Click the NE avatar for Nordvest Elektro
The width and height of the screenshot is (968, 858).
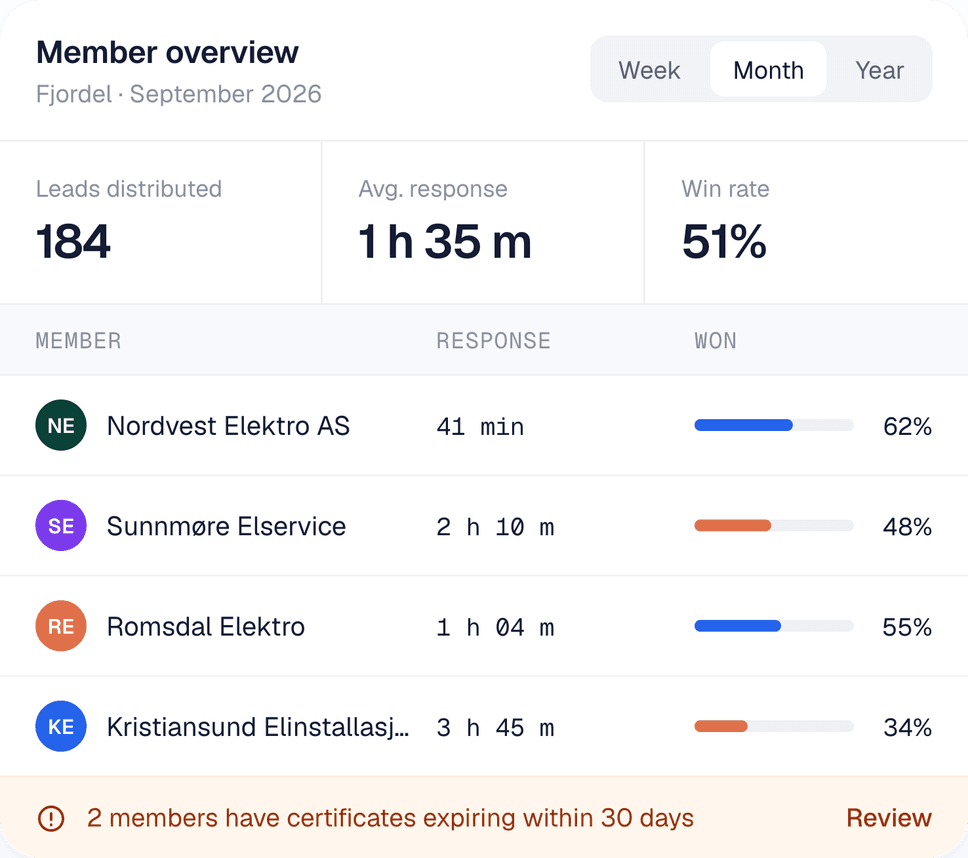coord(60,425)
